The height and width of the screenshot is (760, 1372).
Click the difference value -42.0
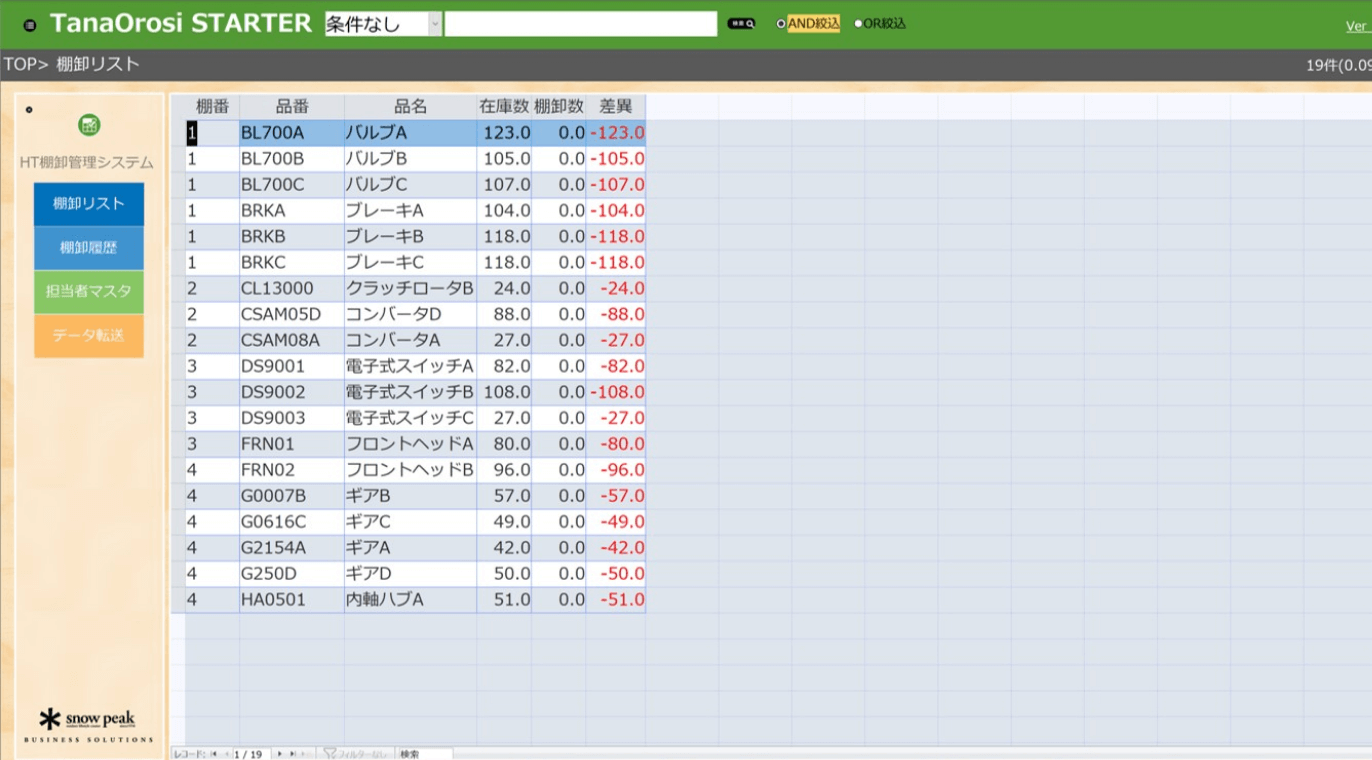(615, 548)
